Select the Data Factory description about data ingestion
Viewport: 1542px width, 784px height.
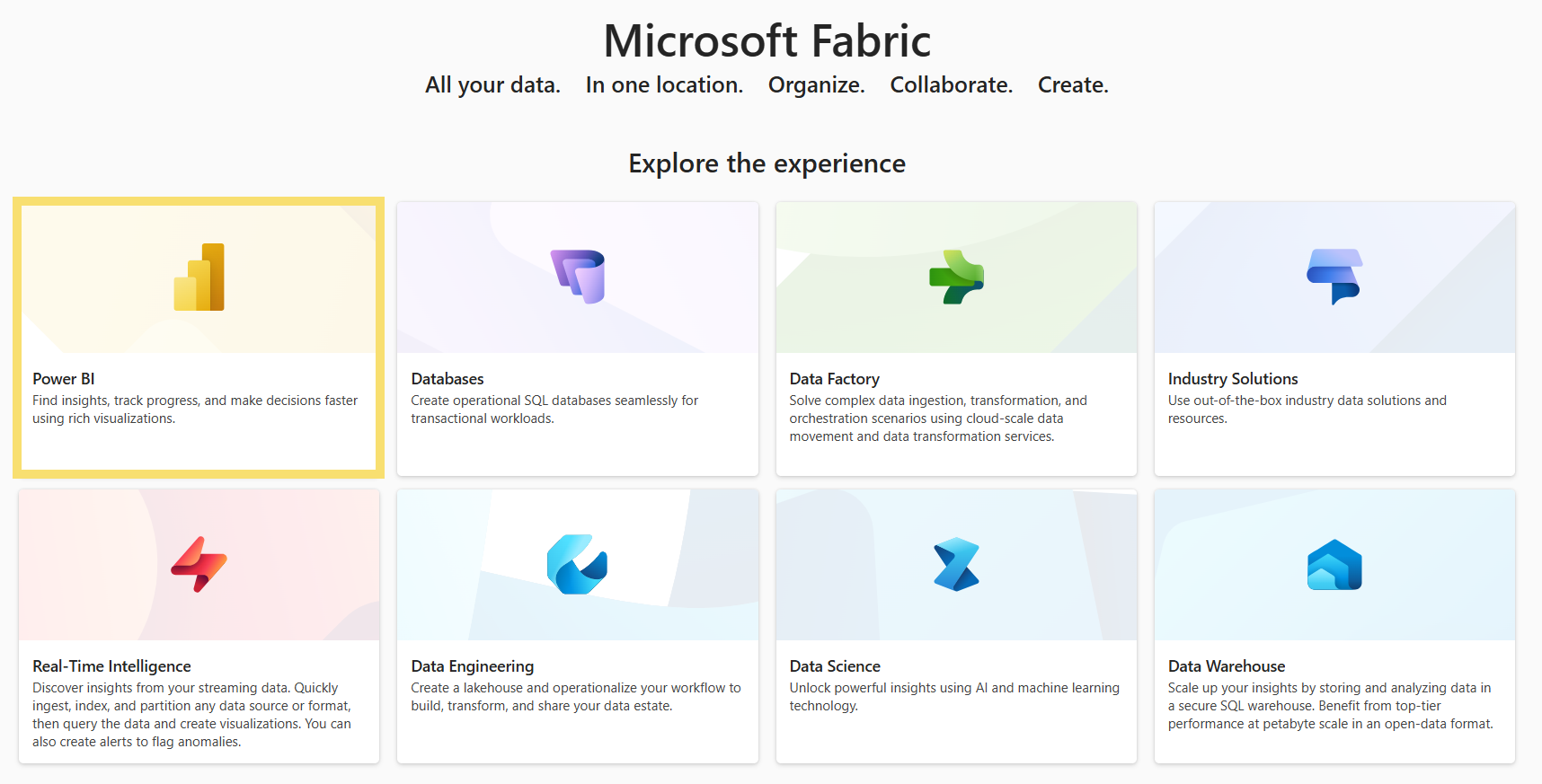[x=938, y=418]
